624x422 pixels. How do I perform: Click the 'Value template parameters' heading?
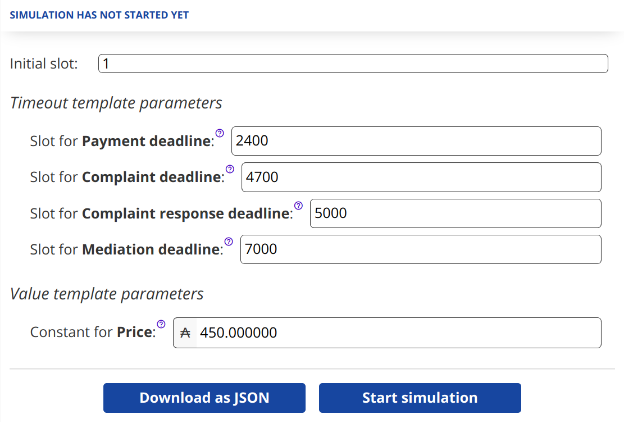click(x=107, y=294)
